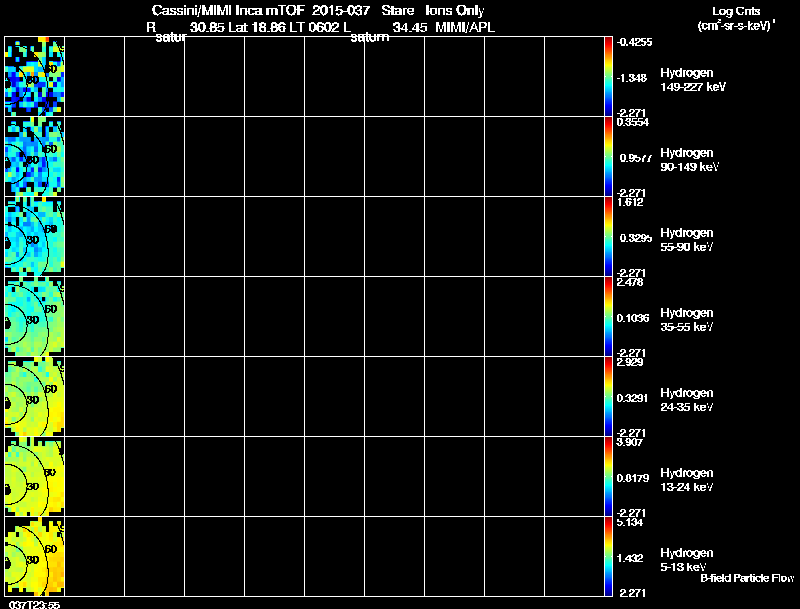
Task: Click the '30.85' radial distance value
Action: (207, 28)
